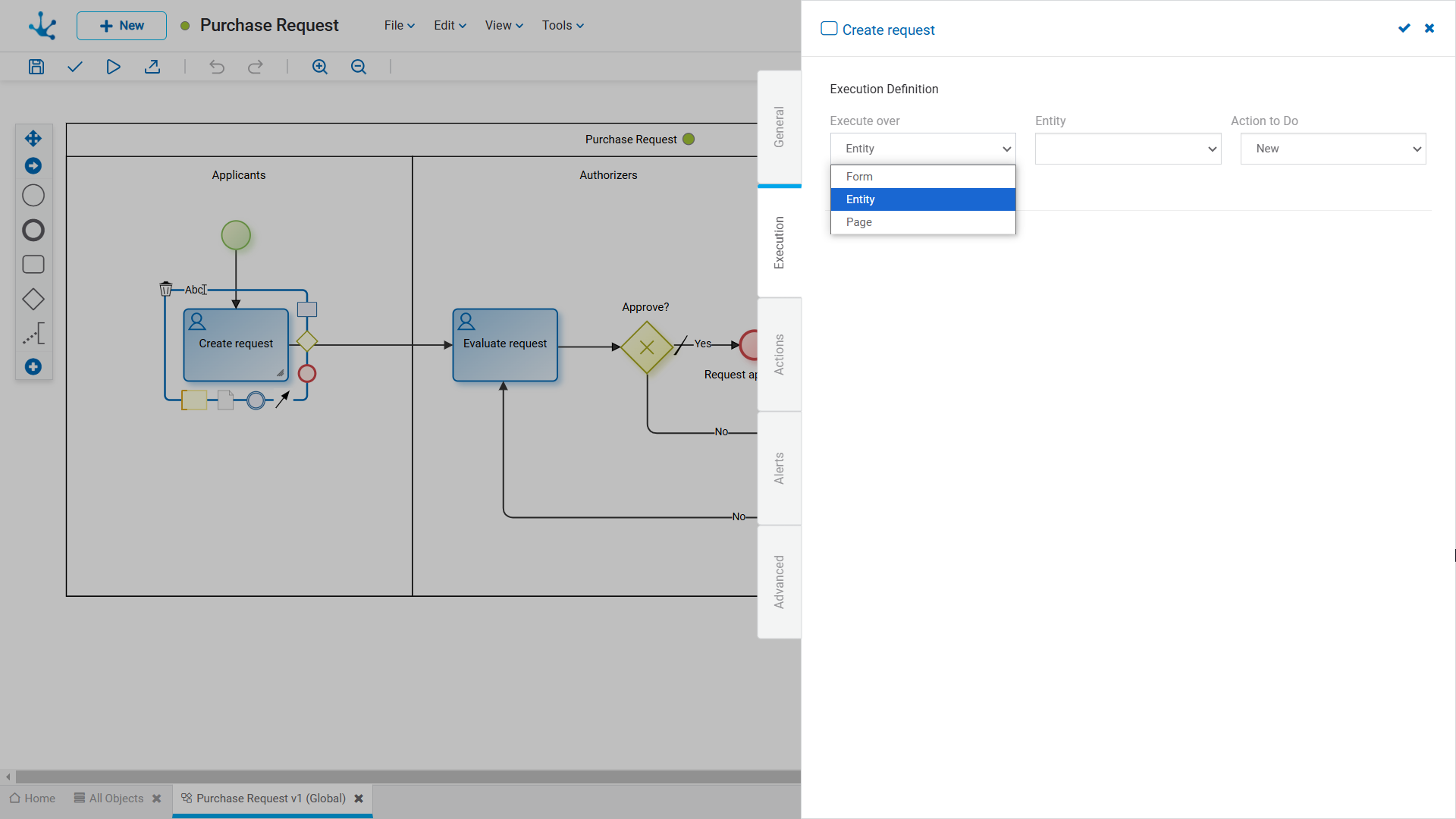Click trash icon beside Create request task
The image size is (1456, 819).
coord(165,289)
